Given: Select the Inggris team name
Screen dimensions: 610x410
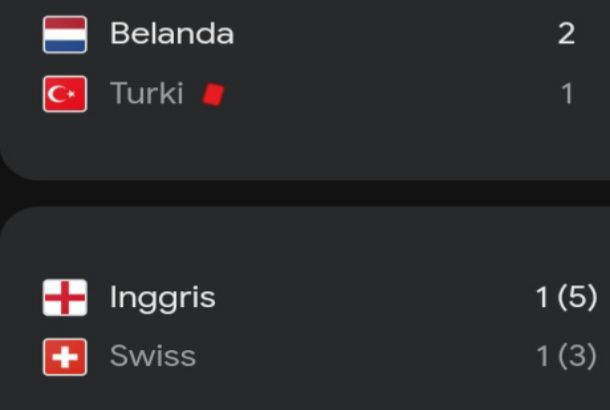Looking at the screenshot, I should tap(162, 298).
